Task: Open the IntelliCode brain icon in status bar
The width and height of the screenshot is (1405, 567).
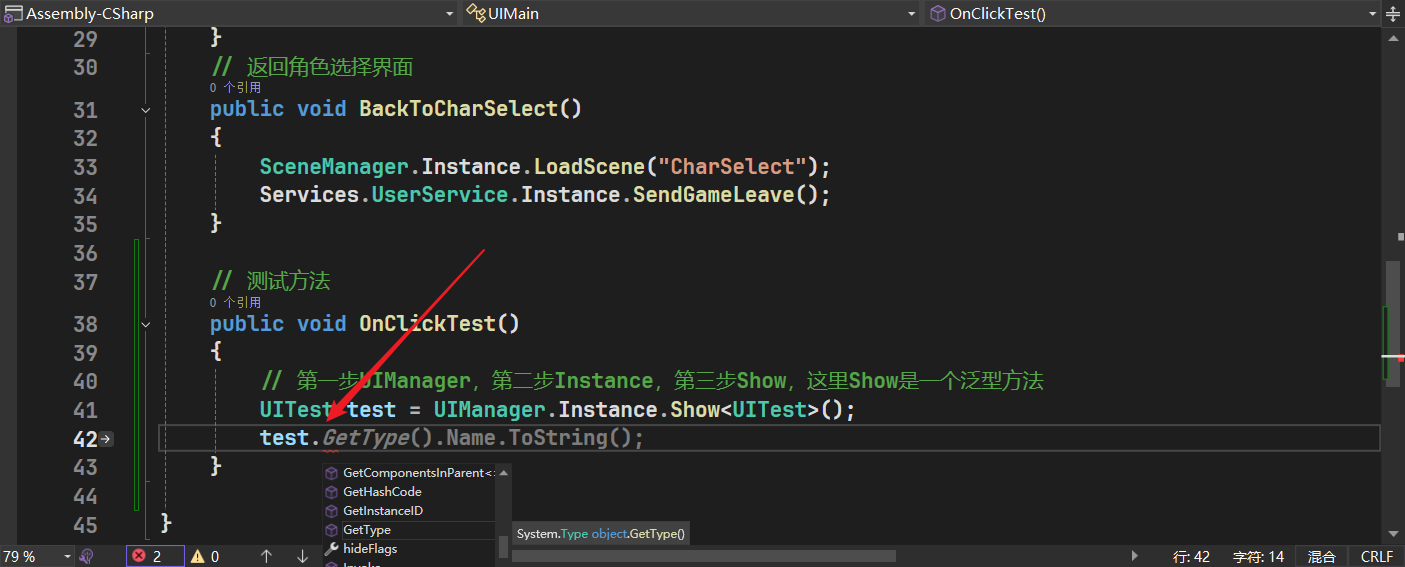Action: [87, 556]
